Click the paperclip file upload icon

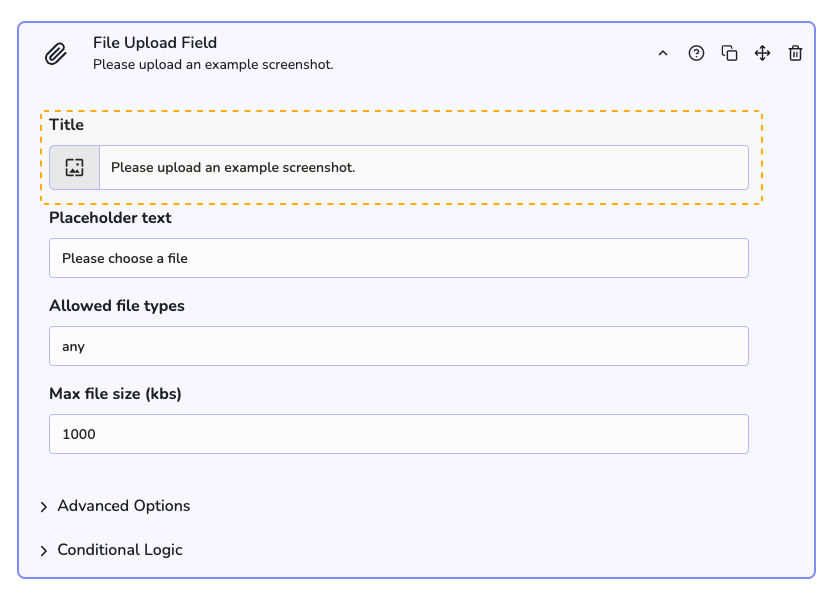(x=56, y=53)
